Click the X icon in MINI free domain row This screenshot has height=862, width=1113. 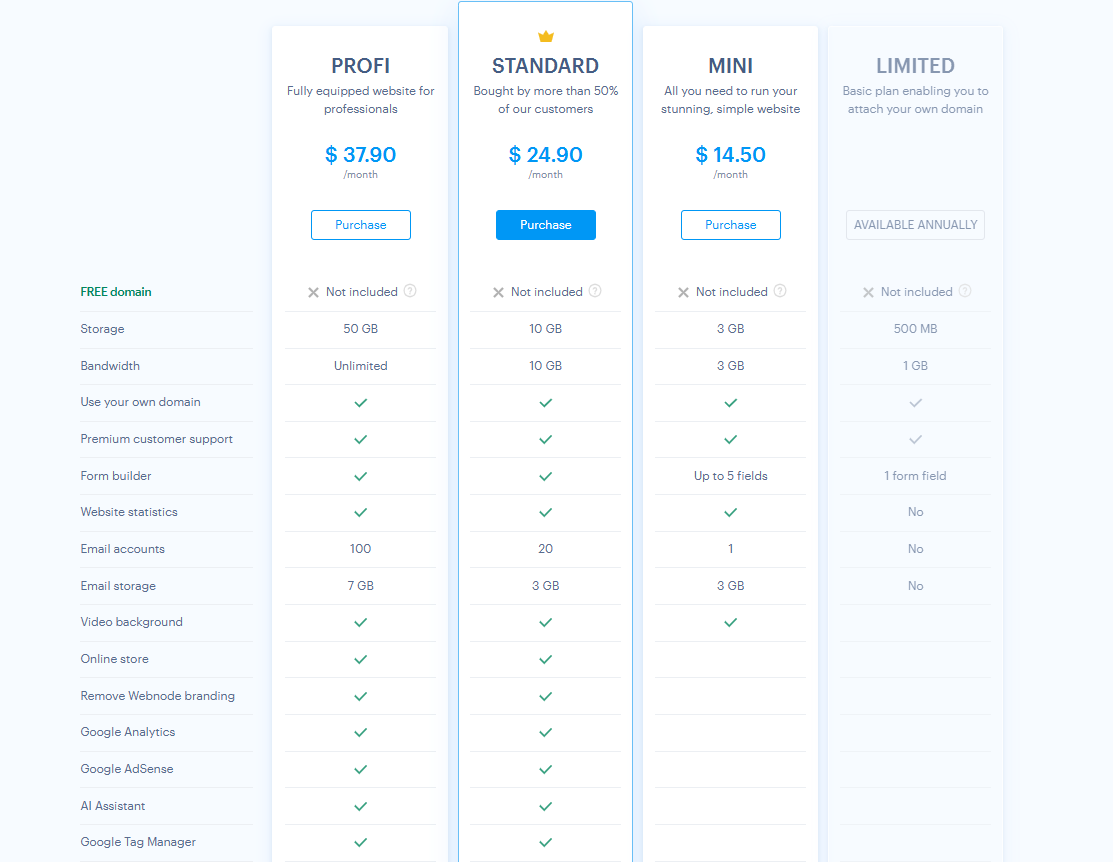coord(683,293)
